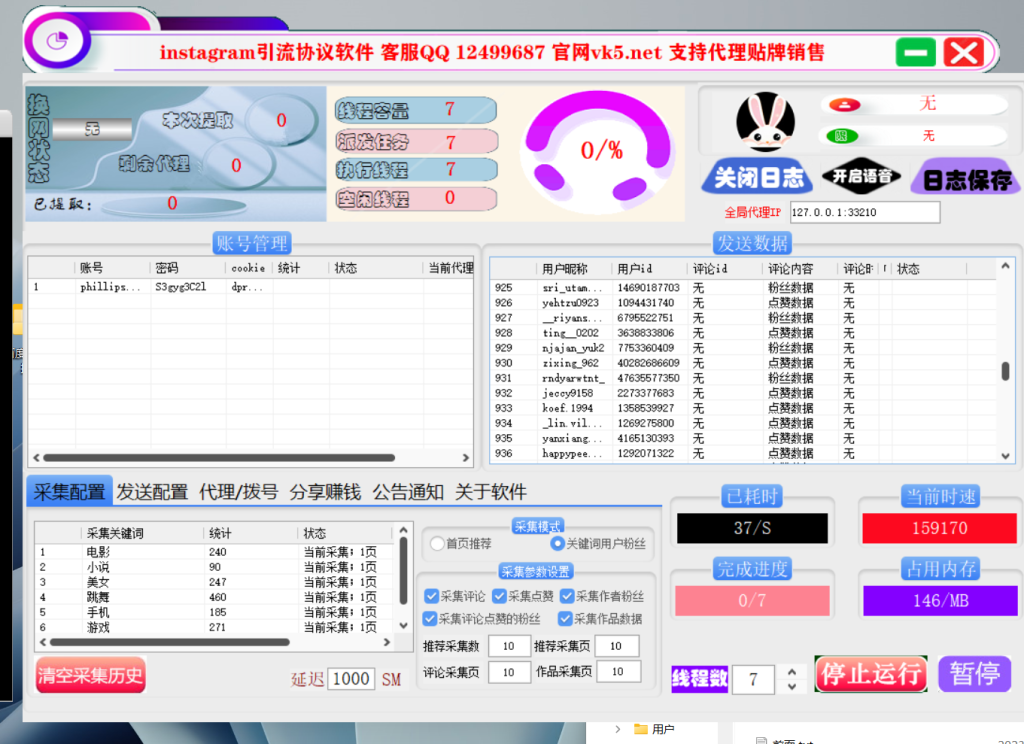Click the 停止运行 button

coord(870,674)
